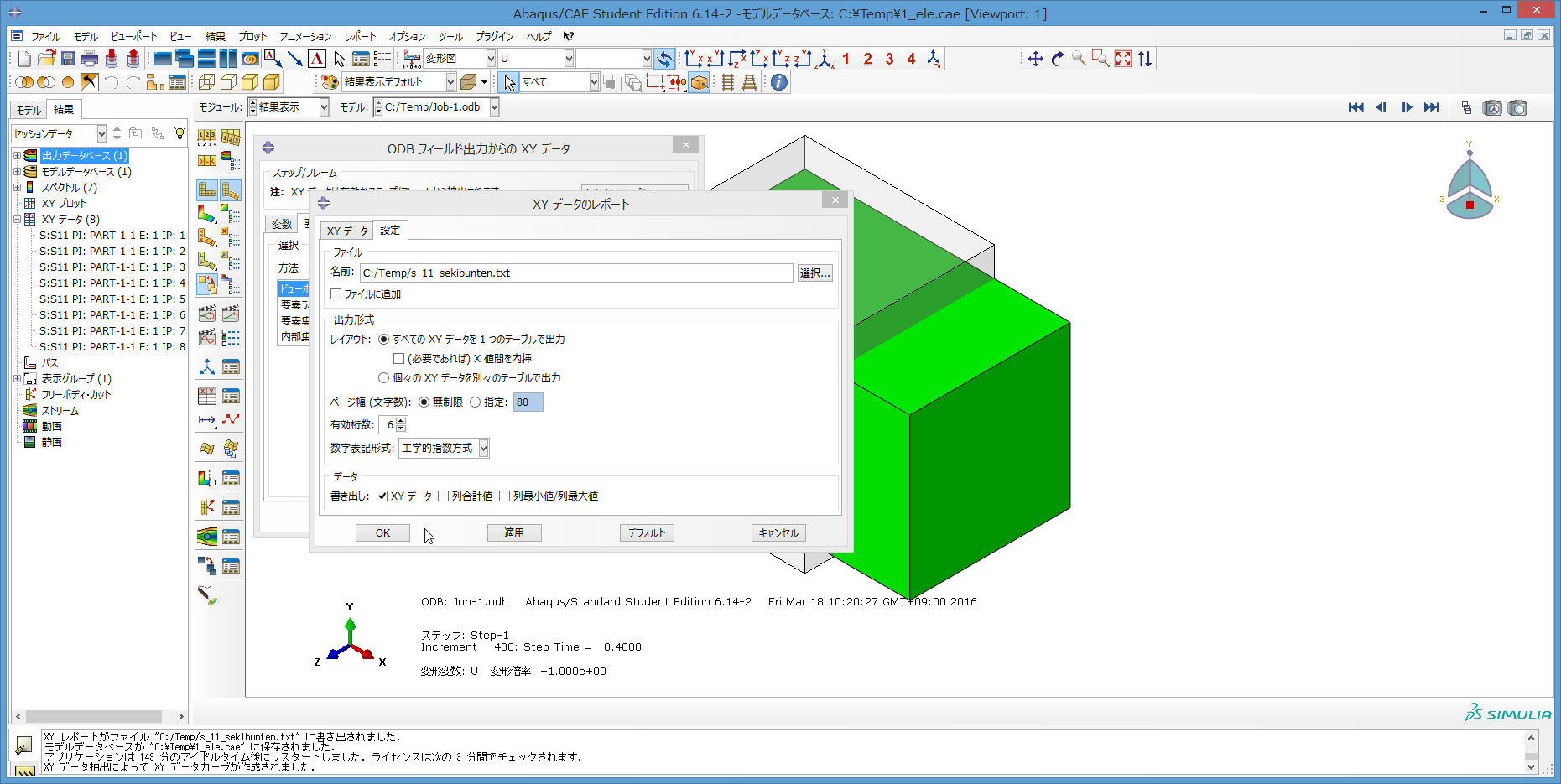Click the Query information 'i' icon
The height and width of the screenshot is (784, 1561).
pyautogui.click(x=779, y=82)
